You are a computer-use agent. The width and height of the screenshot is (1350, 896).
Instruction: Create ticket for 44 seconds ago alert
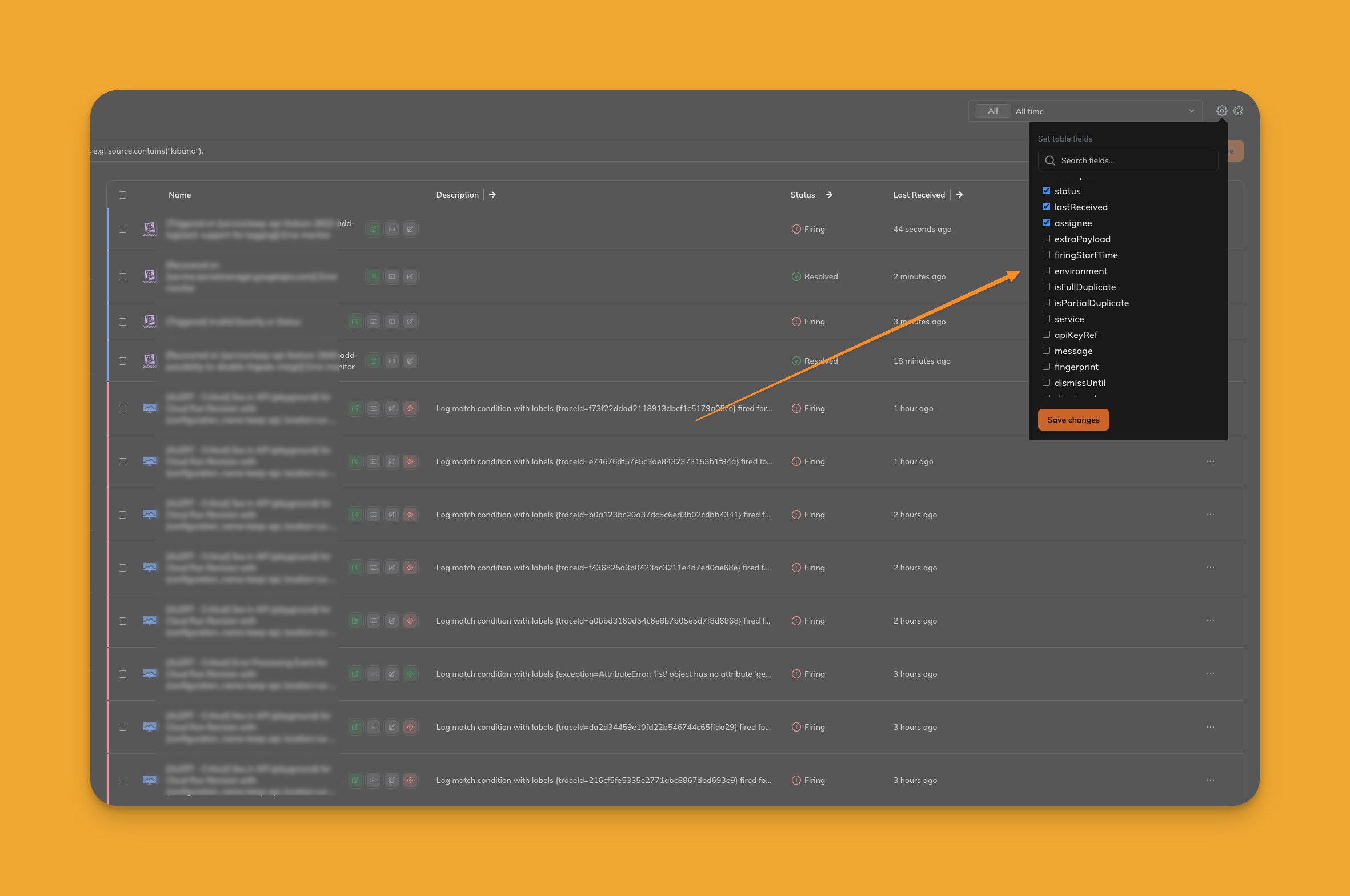391,229
